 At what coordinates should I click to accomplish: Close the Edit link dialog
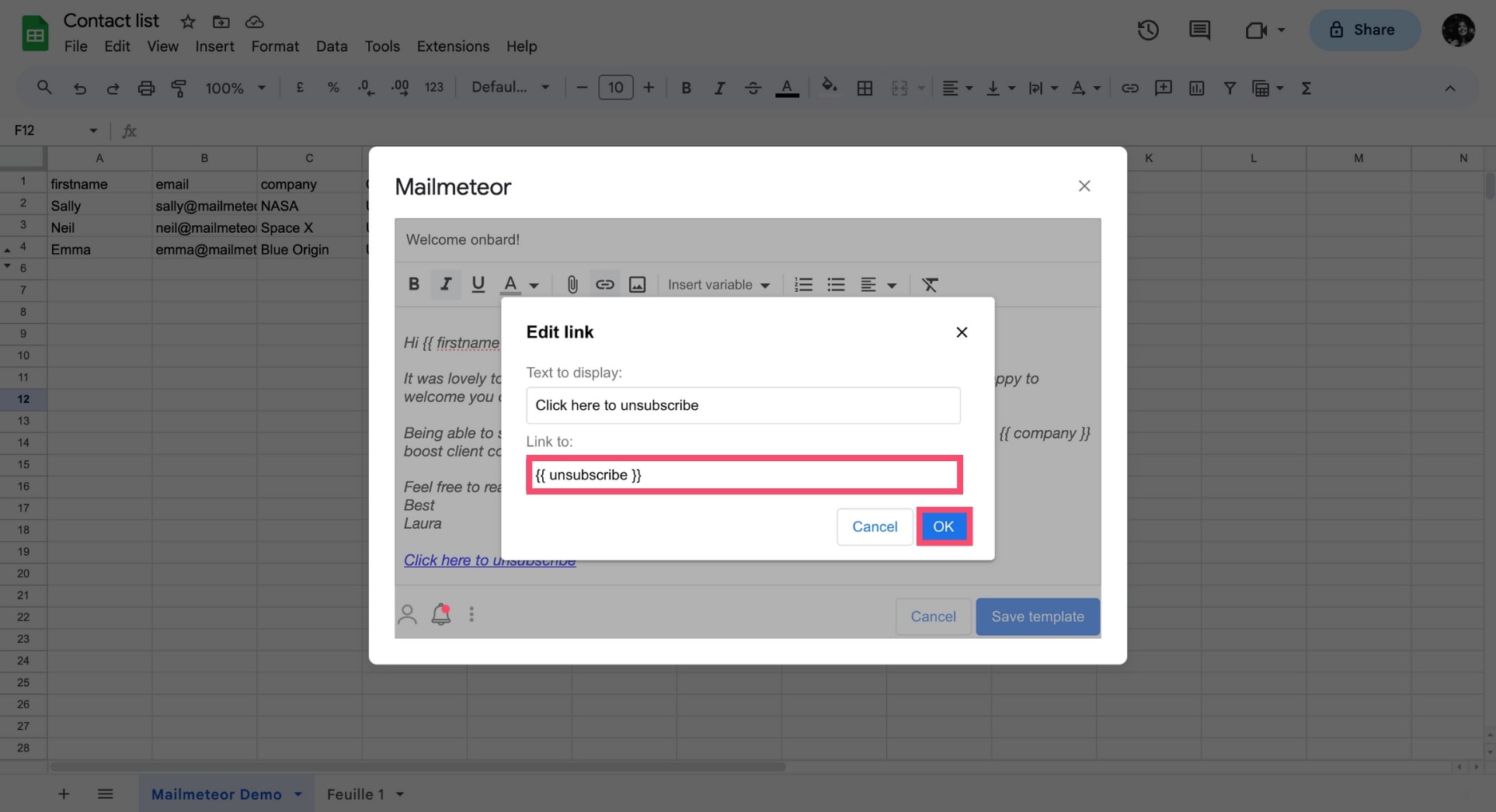click(x=962, y=332)
